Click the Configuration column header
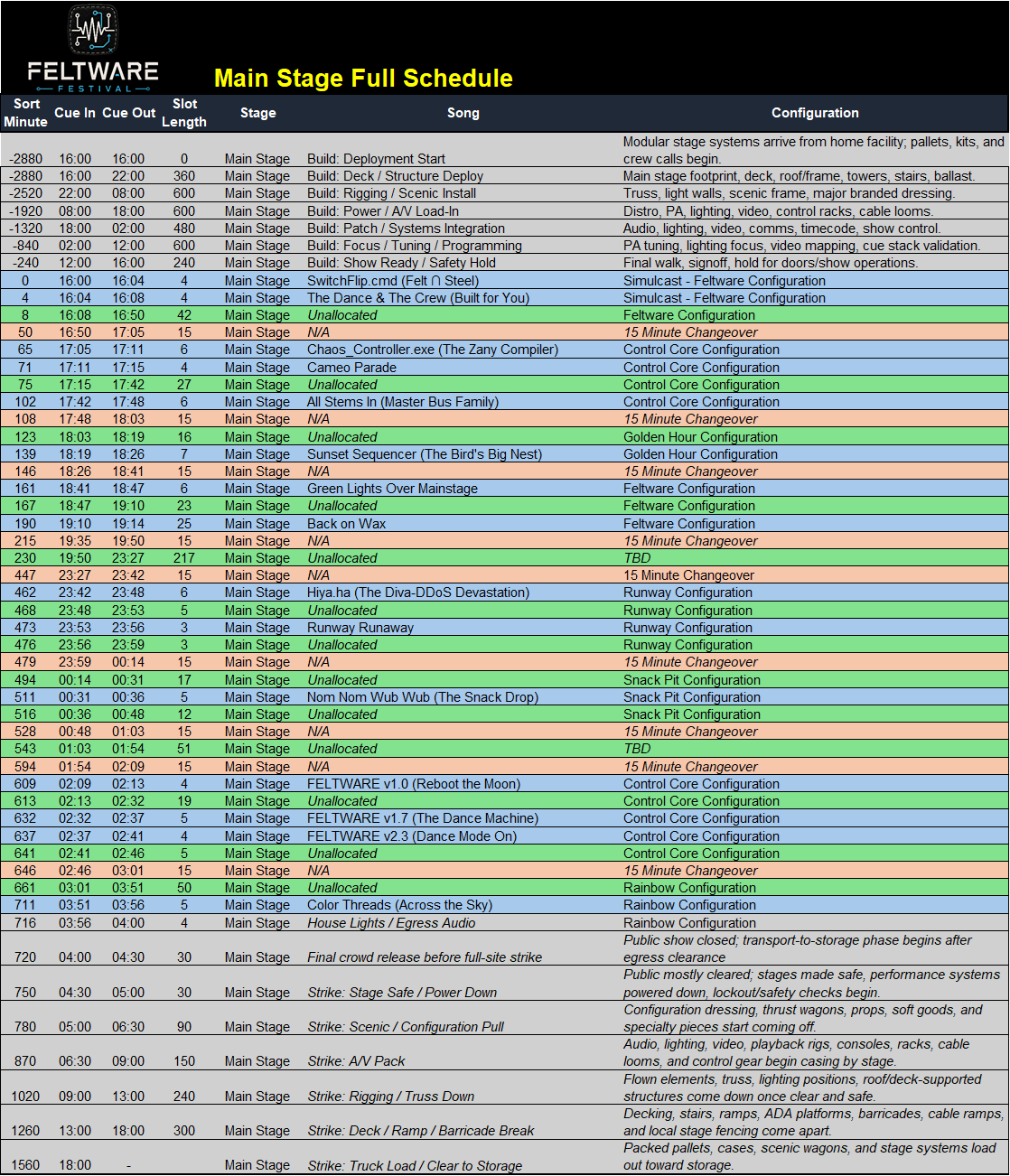This screenshot has height=1176, width=1010. (815, 113)
